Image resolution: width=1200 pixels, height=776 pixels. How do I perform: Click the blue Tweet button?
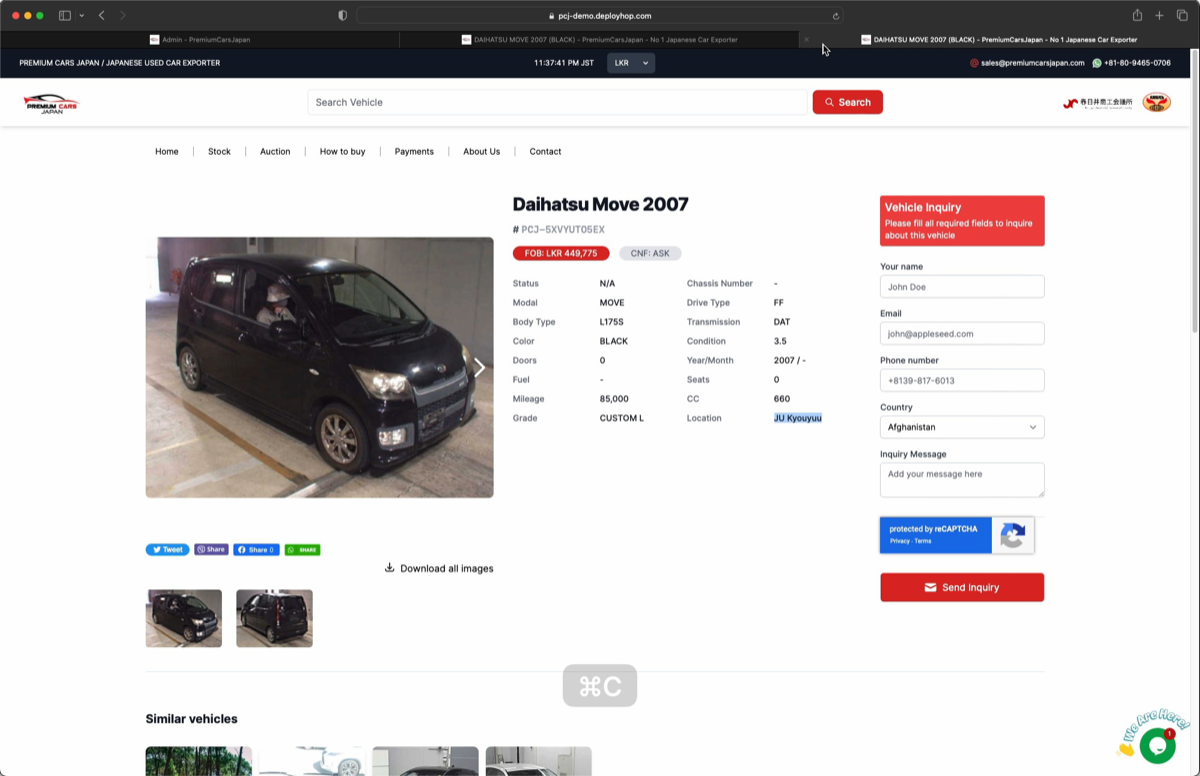click(x=167, y=550)
